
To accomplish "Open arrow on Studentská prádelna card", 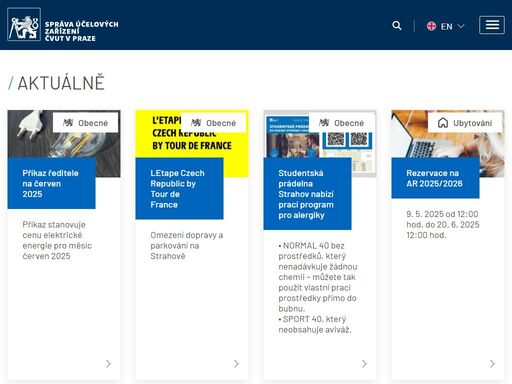I will pos(364,364).
